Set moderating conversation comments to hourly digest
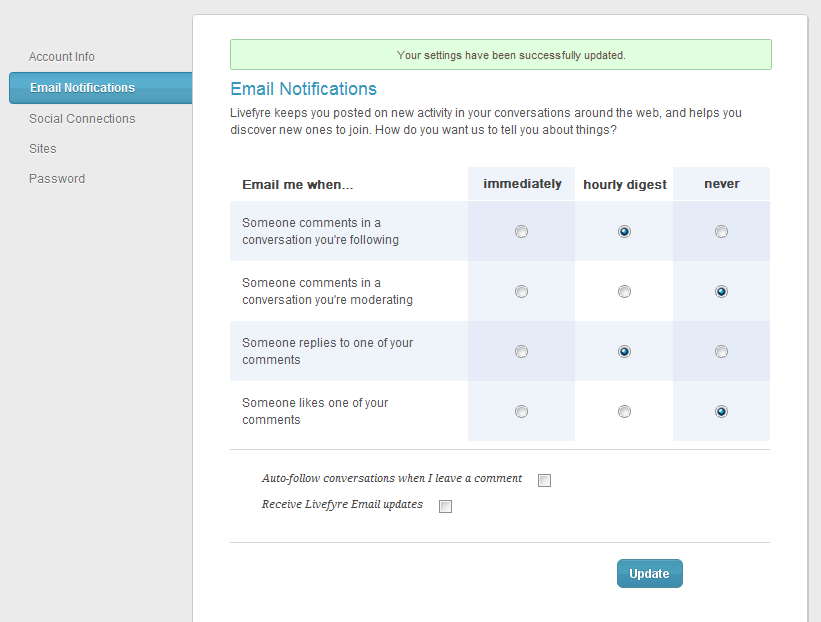The width and height of the screenshot is (821, 622). point(624,292)
